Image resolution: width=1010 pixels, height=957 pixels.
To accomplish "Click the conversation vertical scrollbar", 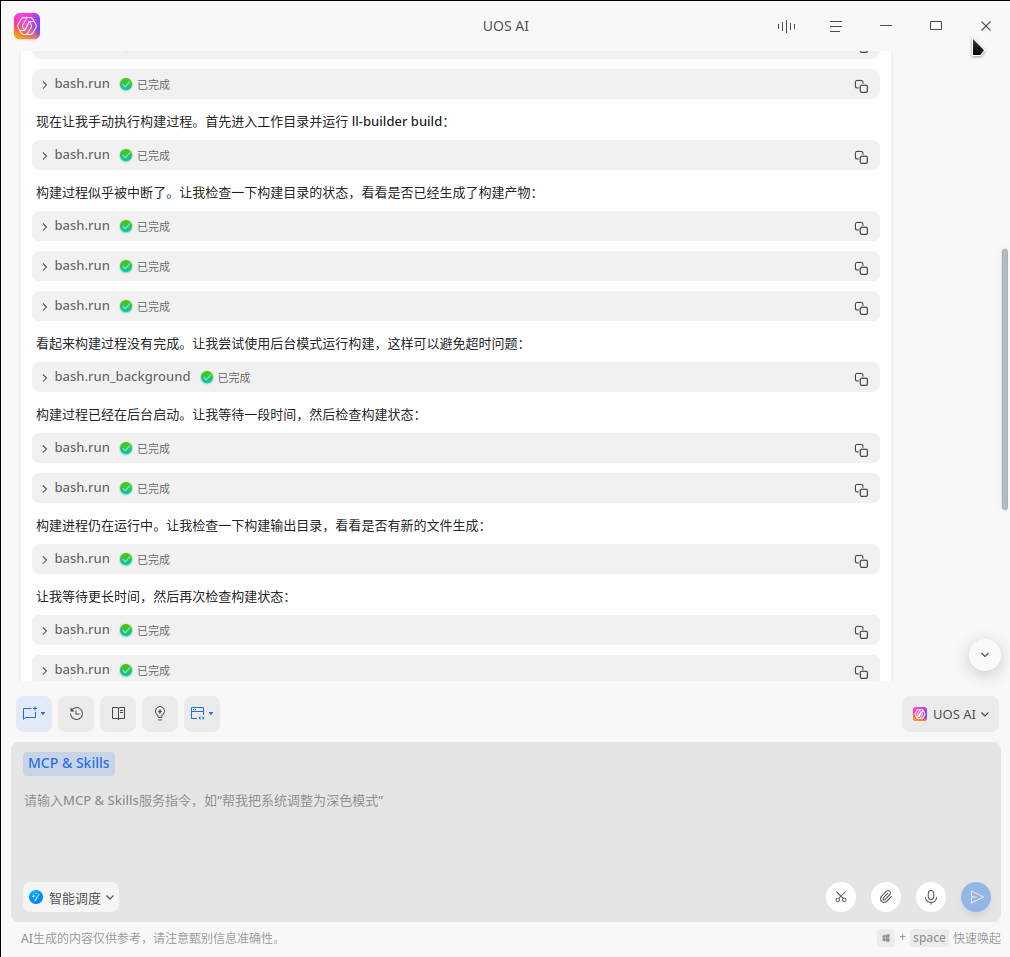I will point(1004,380).
